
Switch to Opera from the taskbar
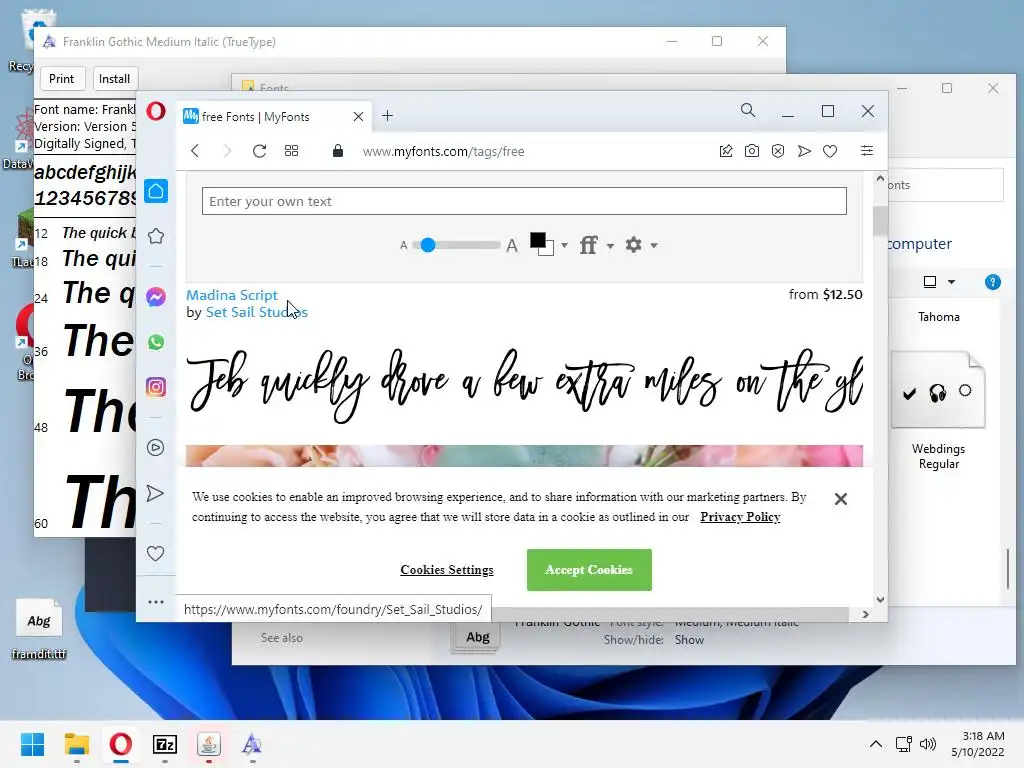pyautogui.click(x=121, y=744)
